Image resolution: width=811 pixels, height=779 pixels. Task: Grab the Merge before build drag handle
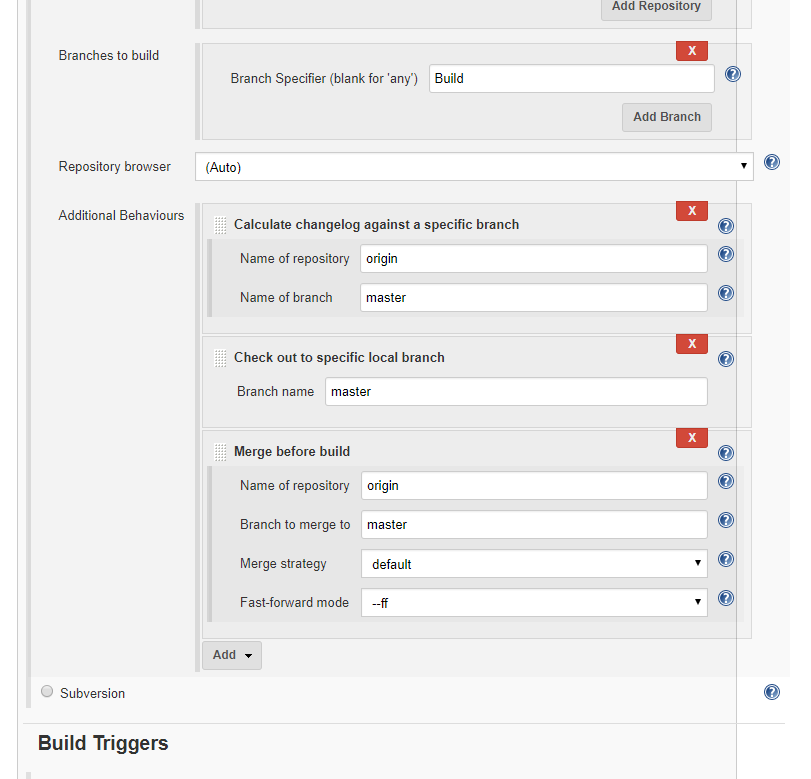(220, 452)
